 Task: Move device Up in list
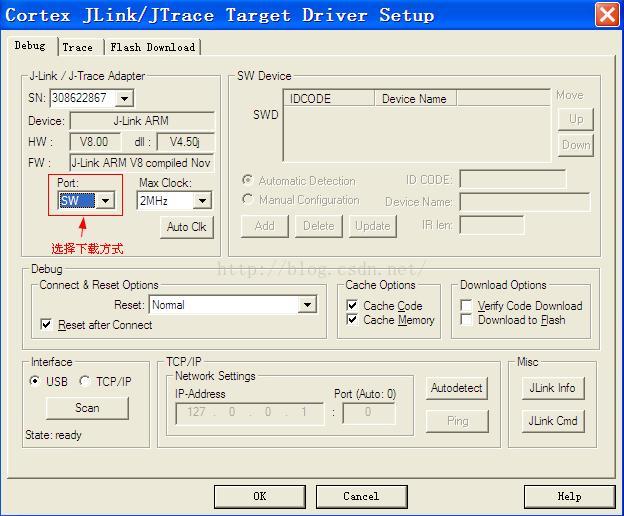pos(576,119)
